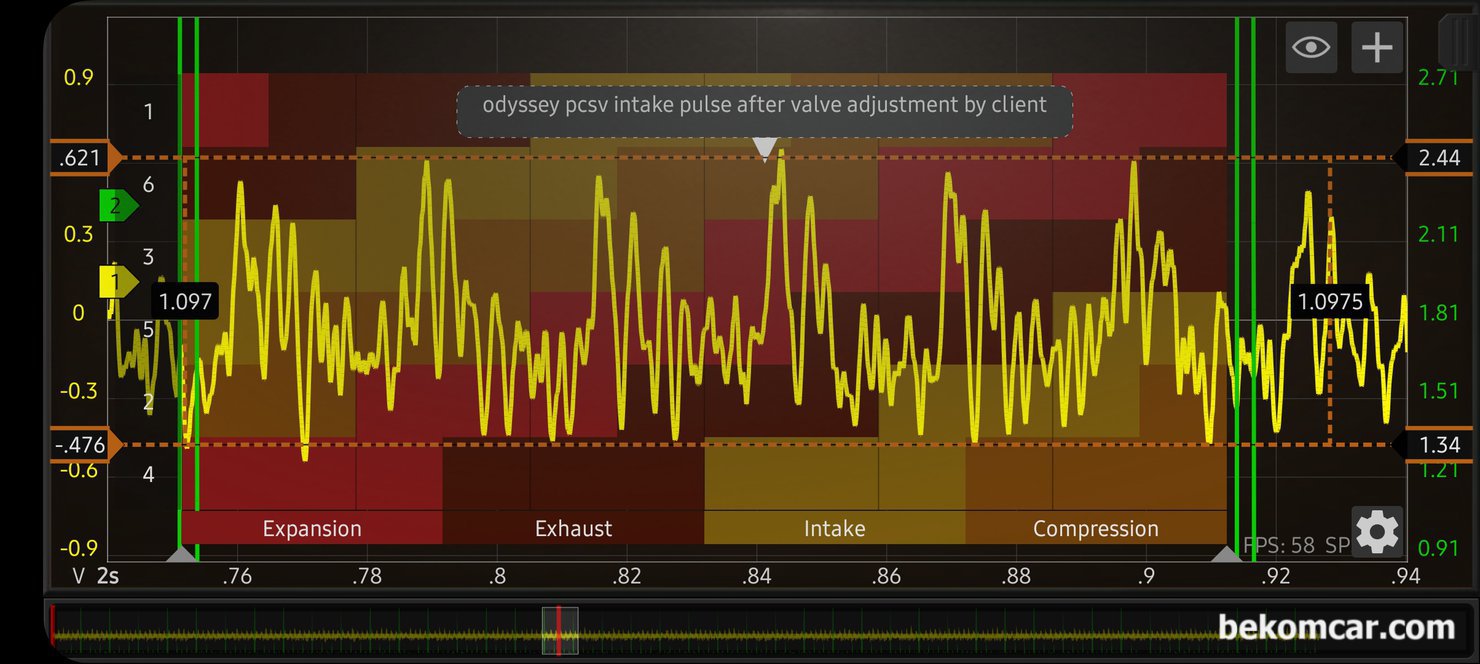Select the .621 upper cursor handle
The height and width of the screenshot is (664, 1480).
point(86,158)
